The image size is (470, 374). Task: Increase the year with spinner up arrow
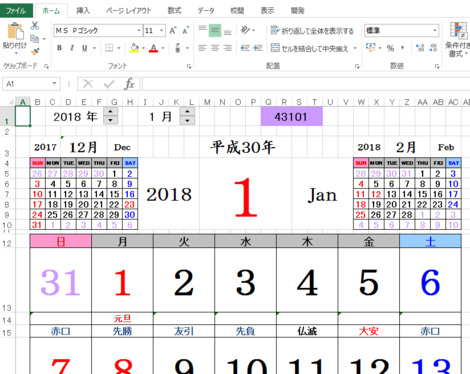point(110,112)
